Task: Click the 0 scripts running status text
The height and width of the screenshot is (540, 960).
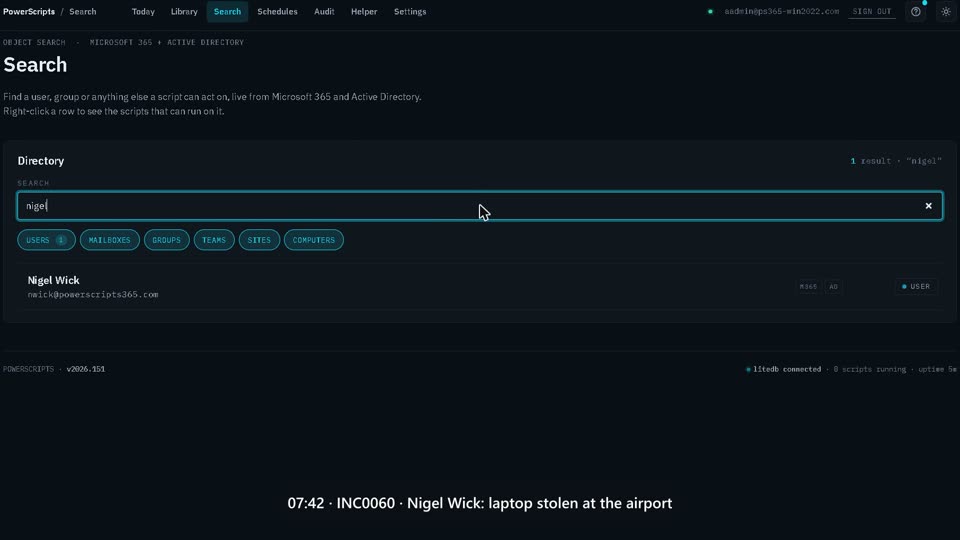Action: coord(869,369)
